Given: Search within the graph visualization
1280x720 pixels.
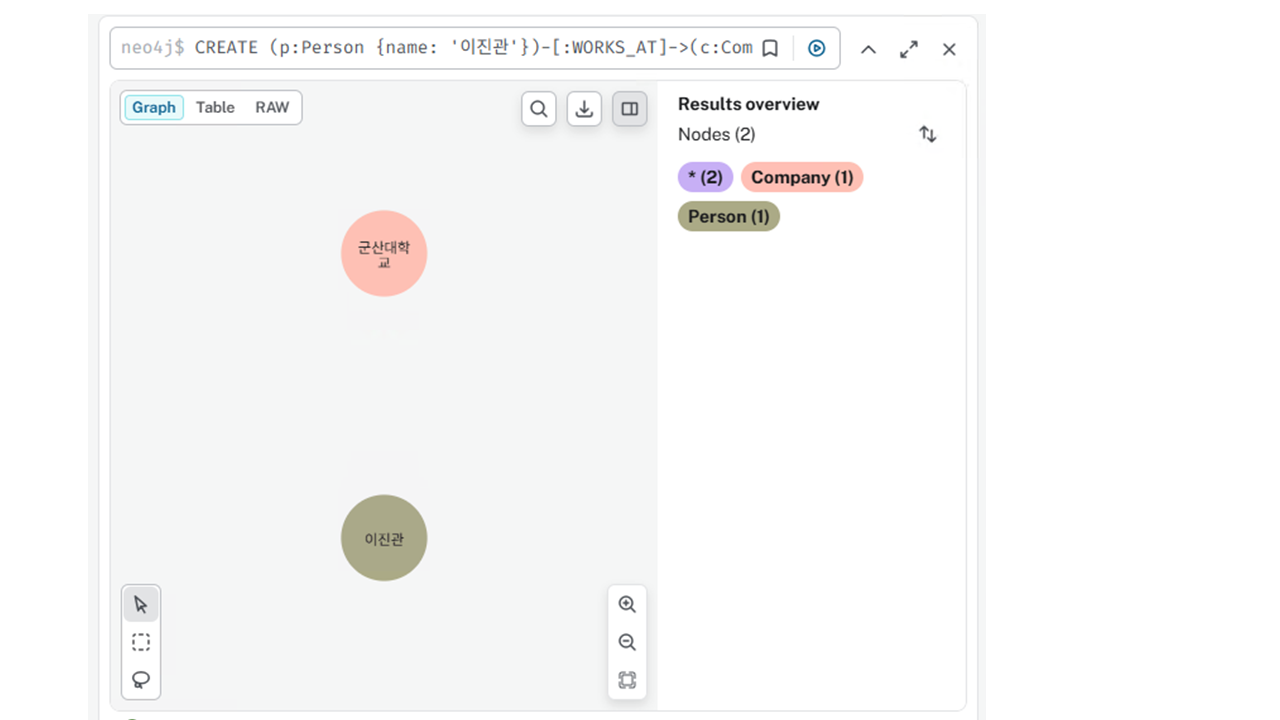Looking at the screenshot, I should pyautogui.click(x=538, y=109).
